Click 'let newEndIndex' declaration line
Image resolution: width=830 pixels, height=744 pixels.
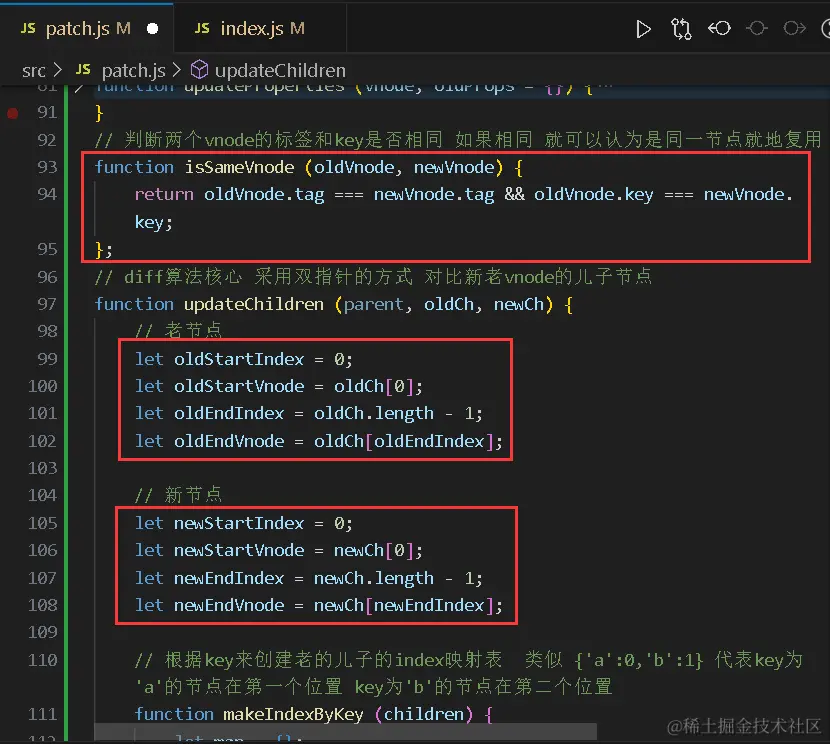309,578
